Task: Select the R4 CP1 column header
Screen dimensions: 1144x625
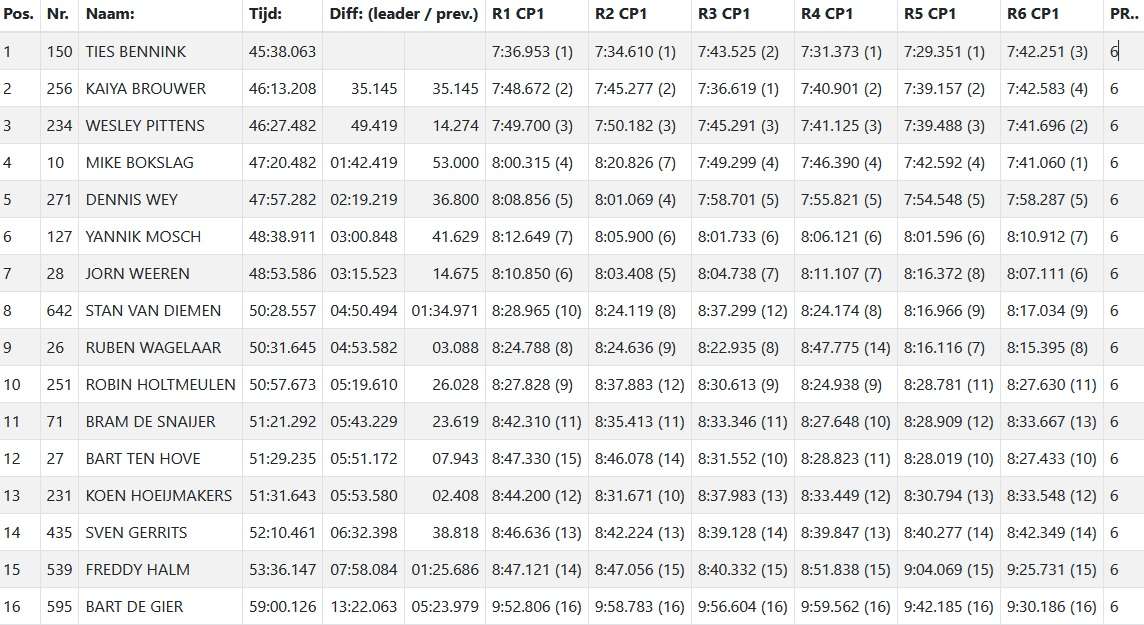Action: point(827,14)
